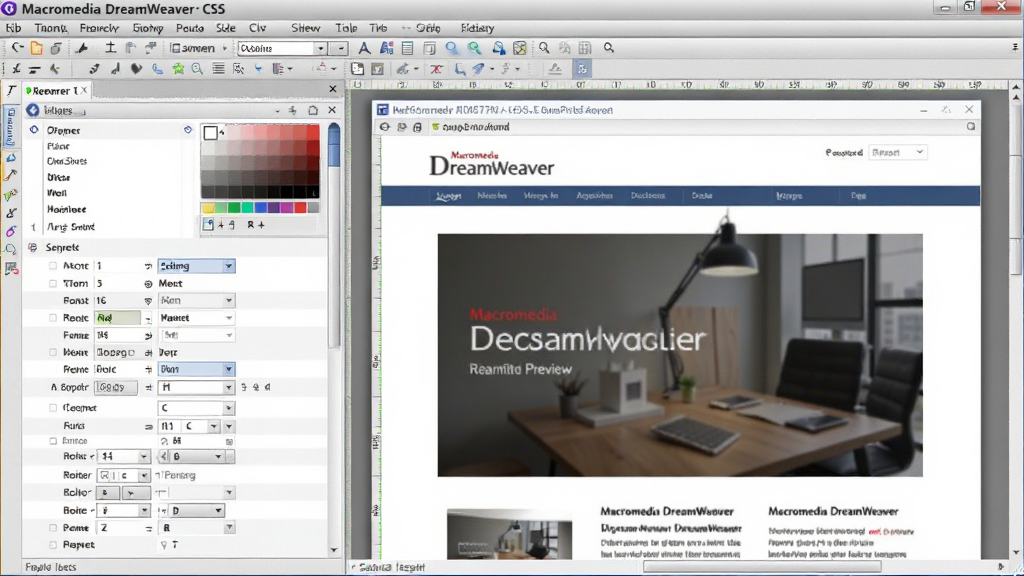Image resolution: width=1024 pixels, height=576 pixels.
Task: Open the Froncly menu
Action: (99, 28)
